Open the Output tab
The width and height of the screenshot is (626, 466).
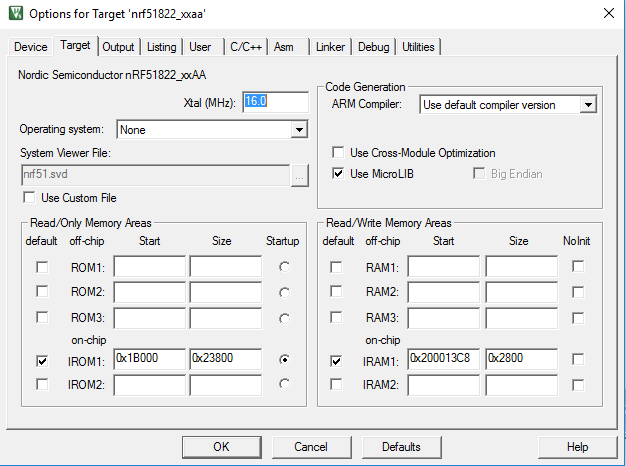click(x=118, y=47)
